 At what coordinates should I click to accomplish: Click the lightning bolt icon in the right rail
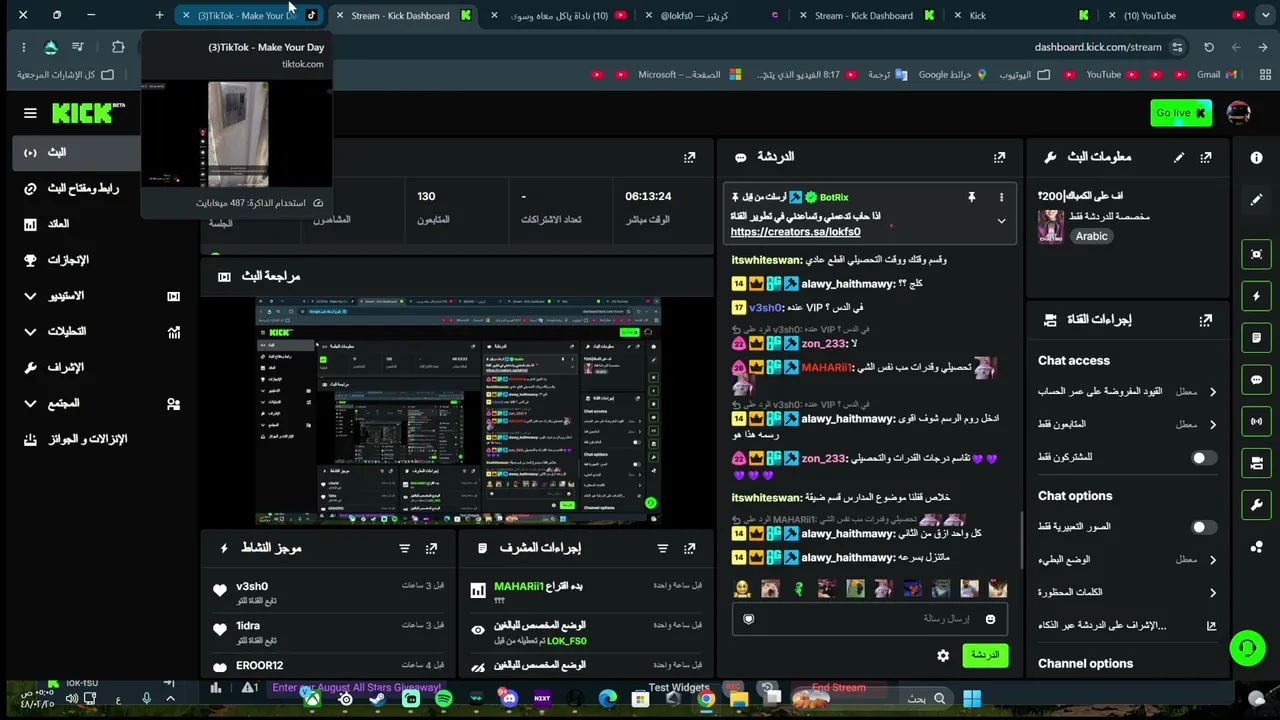1256,296
